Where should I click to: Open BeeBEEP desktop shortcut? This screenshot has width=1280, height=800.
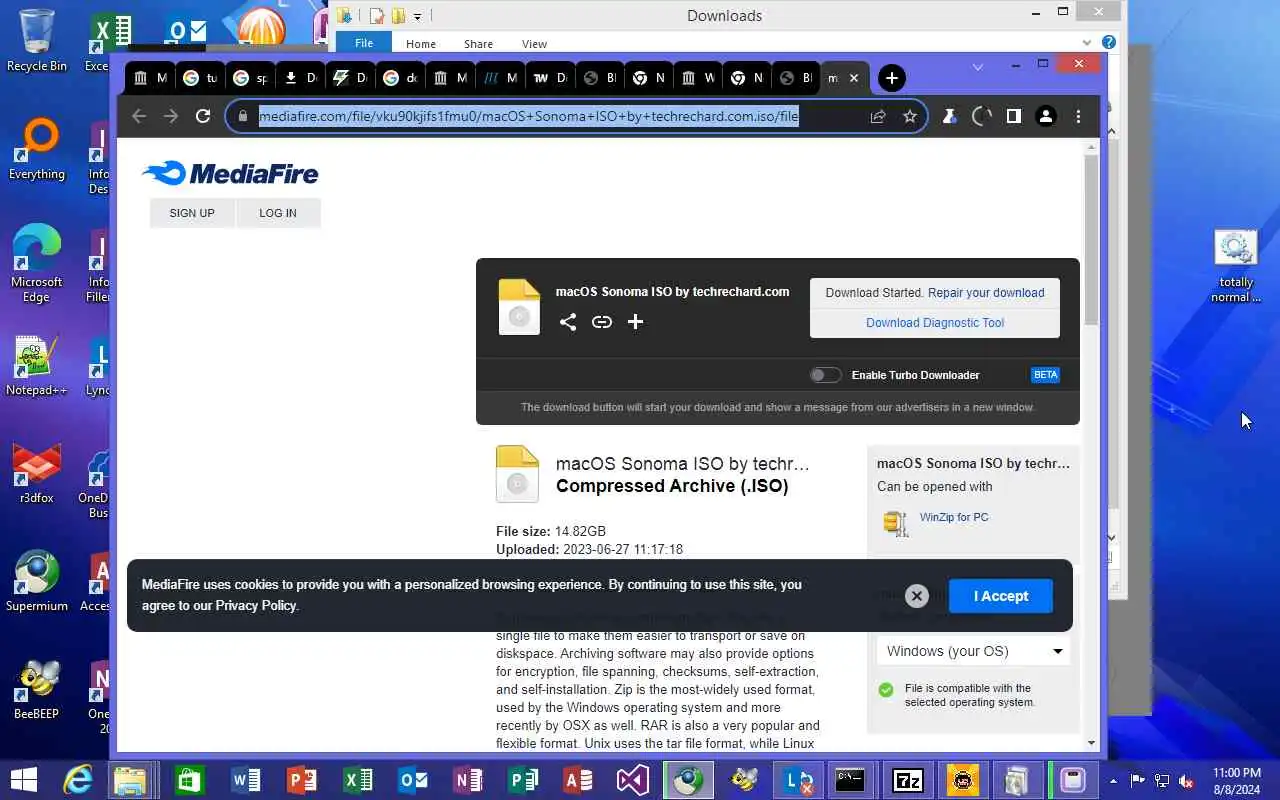pyautogui.click(x=37, y=688)
